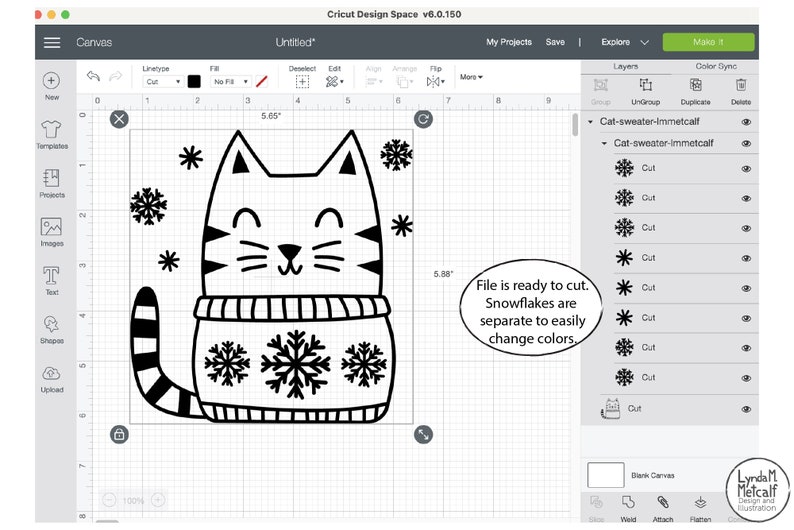Click the Undo arrow
Image resolution: width=794 pixels, height=530 pixels.
pyautogui.click(x=93, y=76)
